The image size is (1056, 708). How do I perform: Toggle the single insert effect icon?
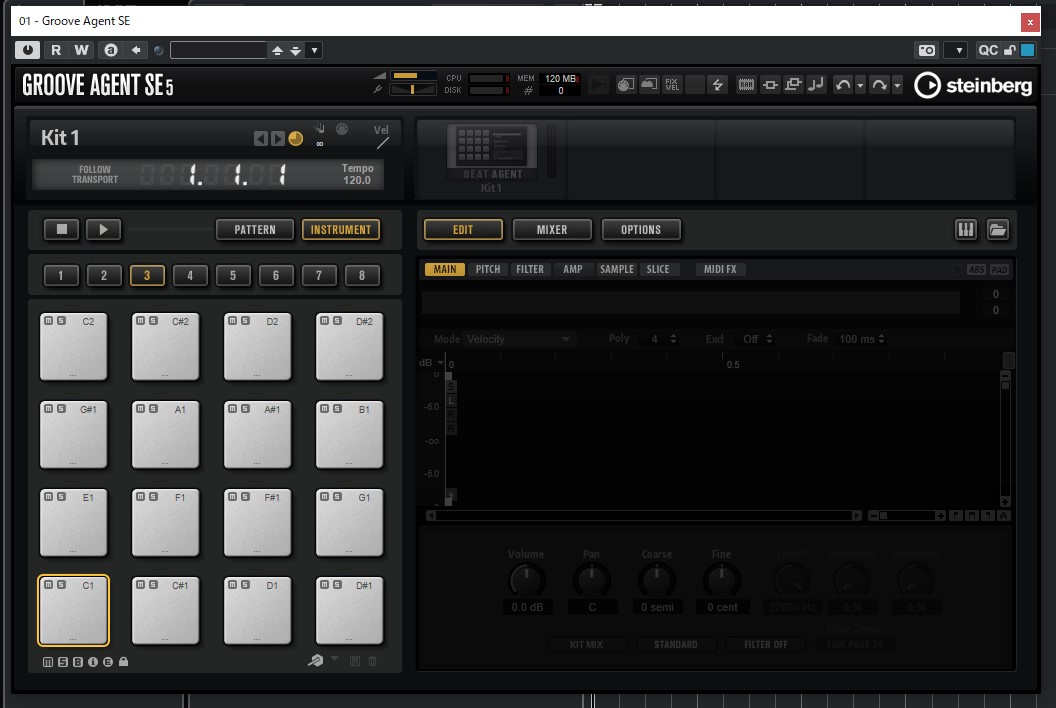coord(770,85)
